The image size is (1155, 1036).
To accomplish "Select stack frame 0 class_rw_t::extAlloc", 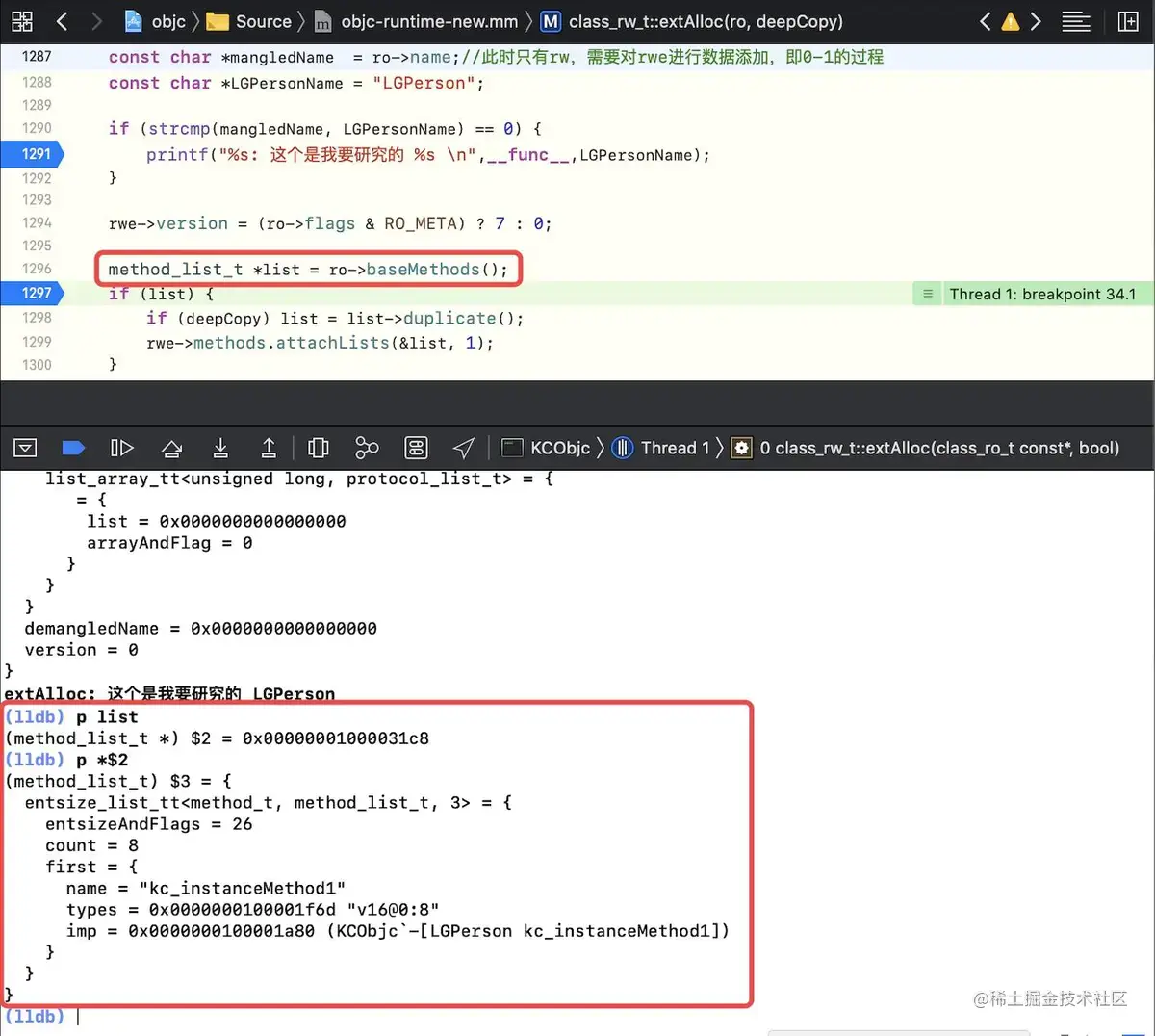I will [926, 448].
